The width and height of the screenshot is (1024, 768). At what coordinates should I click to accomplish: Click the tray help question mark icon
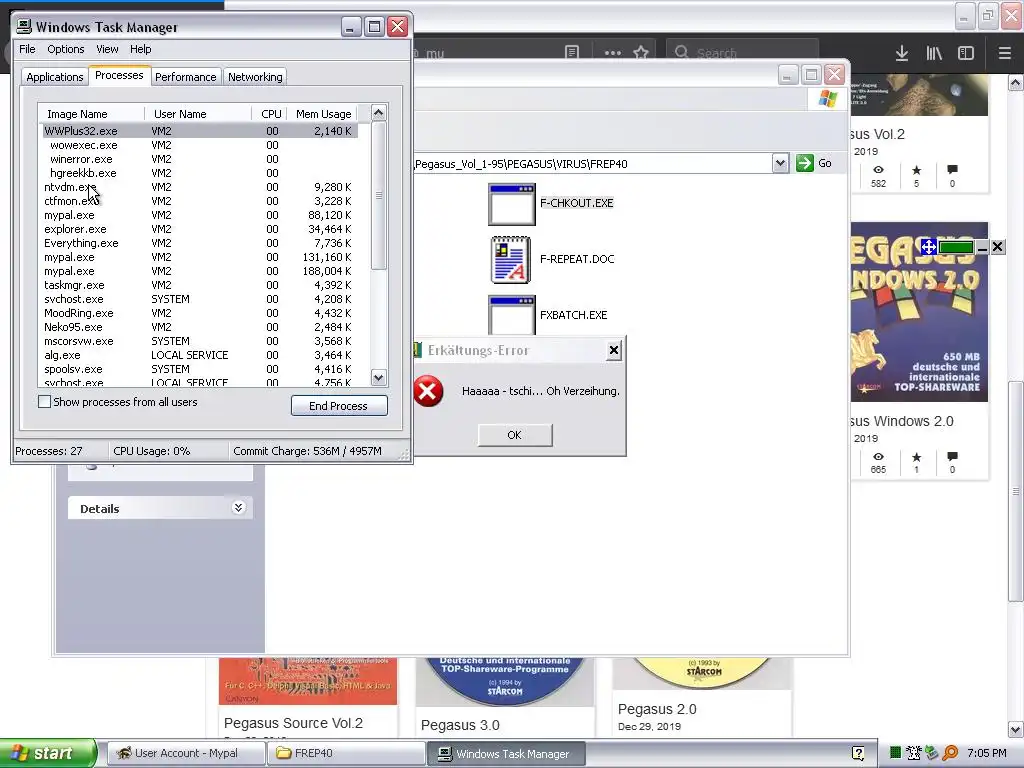[x=858, y=753]
